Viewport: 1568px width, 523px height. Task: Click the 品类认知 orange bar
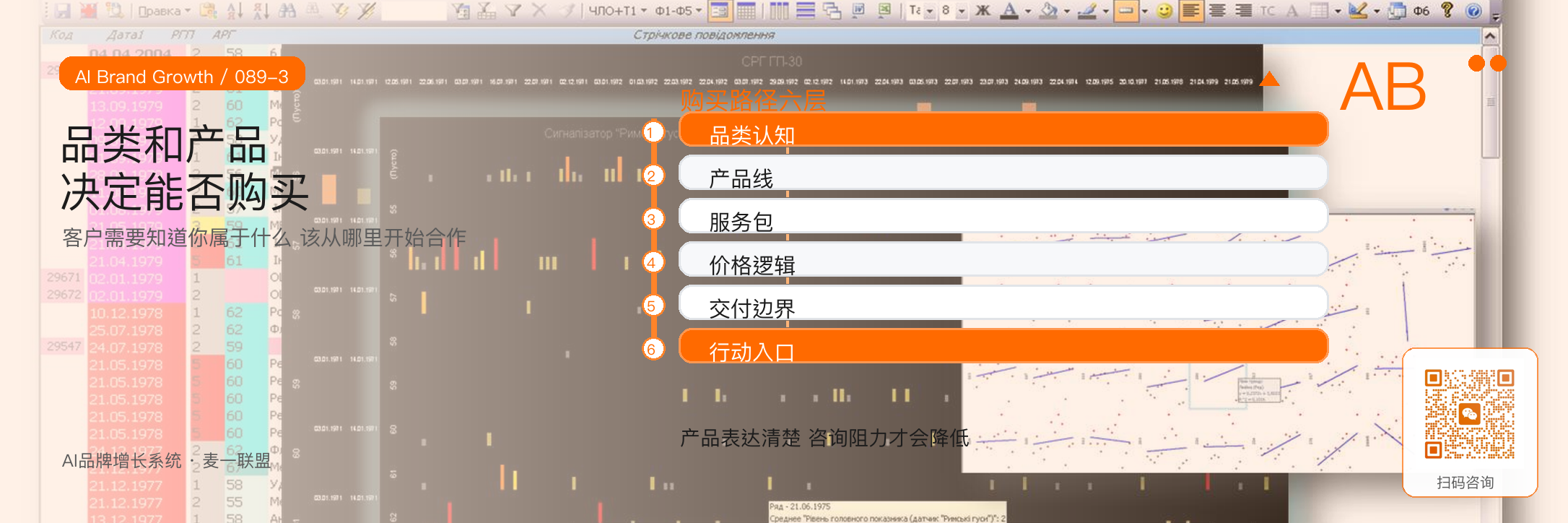coord(1003,129)
